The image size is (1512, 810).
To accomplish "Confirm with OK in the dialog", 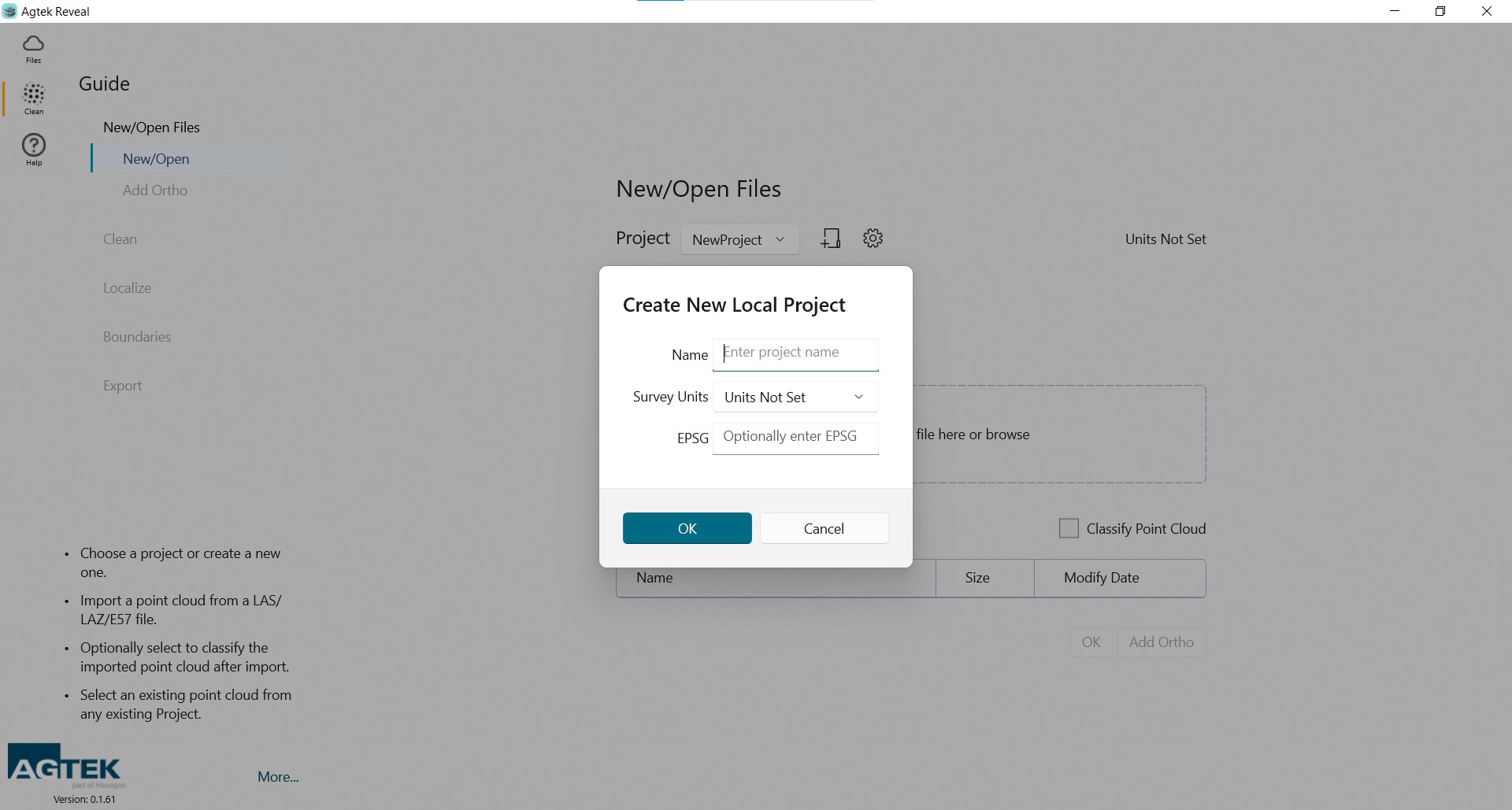I will click(687, 528).
